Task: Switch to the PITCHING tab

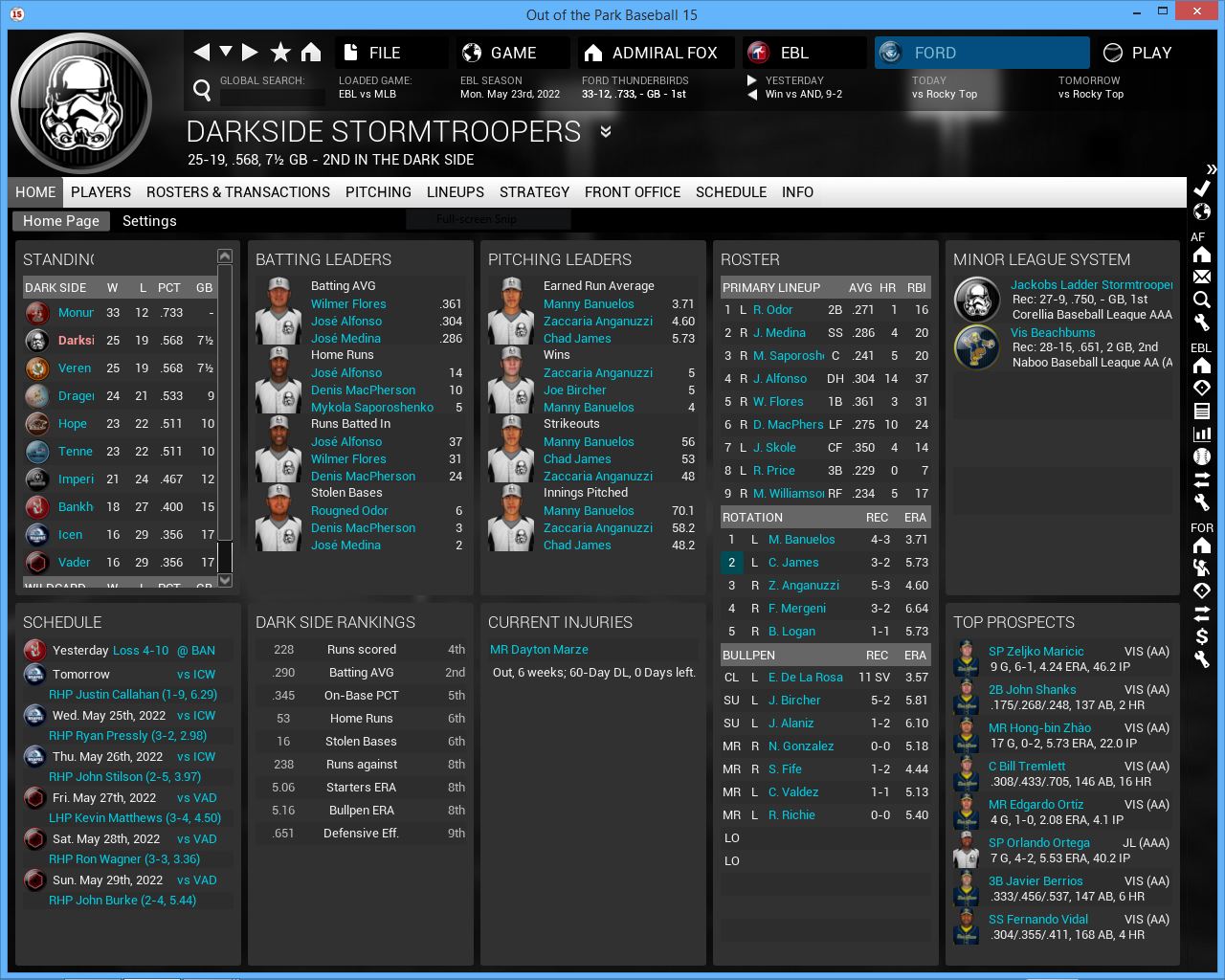Action: [378, 192]
